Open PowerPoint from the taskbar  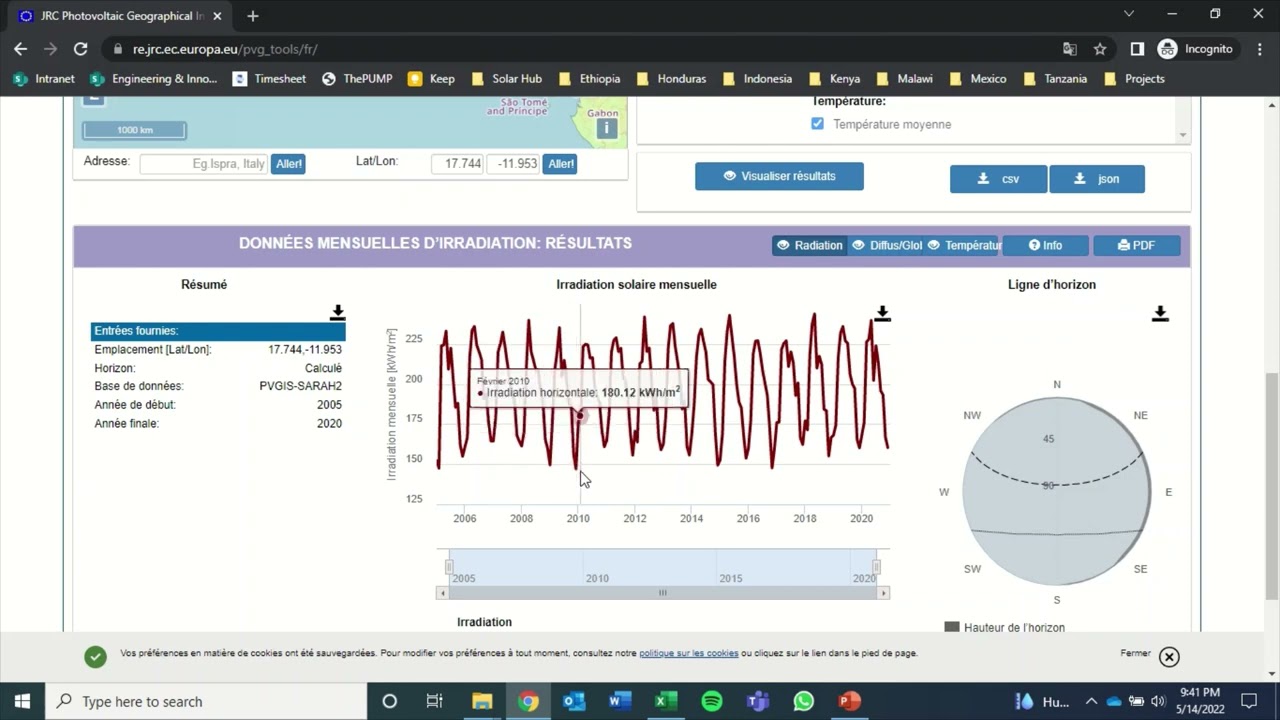coord(849,701)
